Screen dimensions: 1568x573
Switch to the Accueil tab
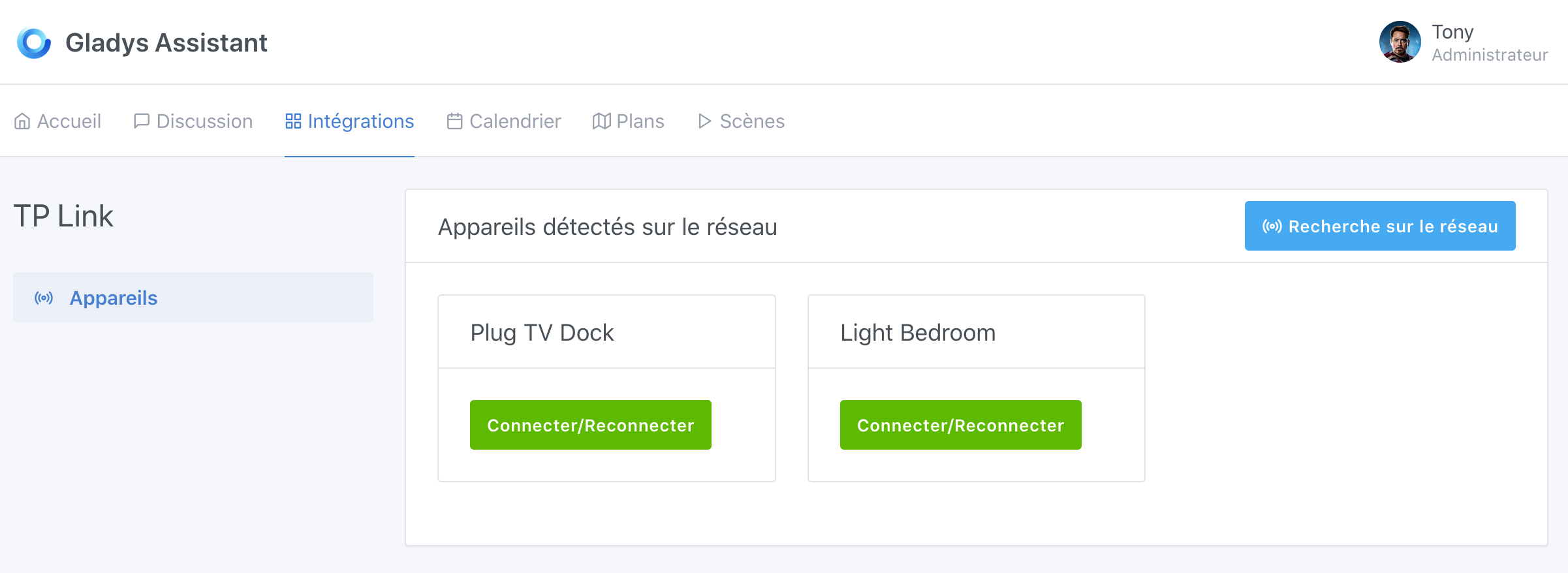tap(69, 120)
